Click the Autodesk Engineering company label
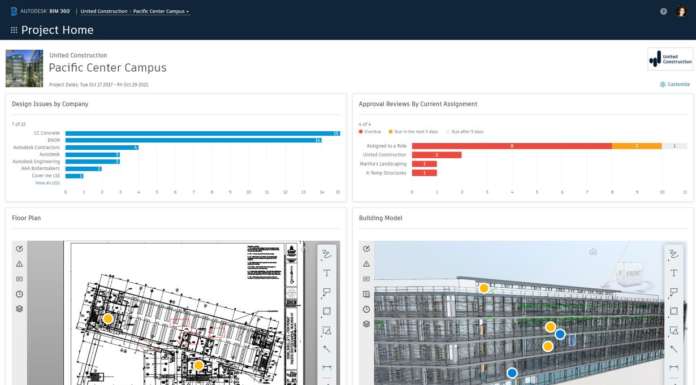 pyautogui.click(x=36, y=162)
